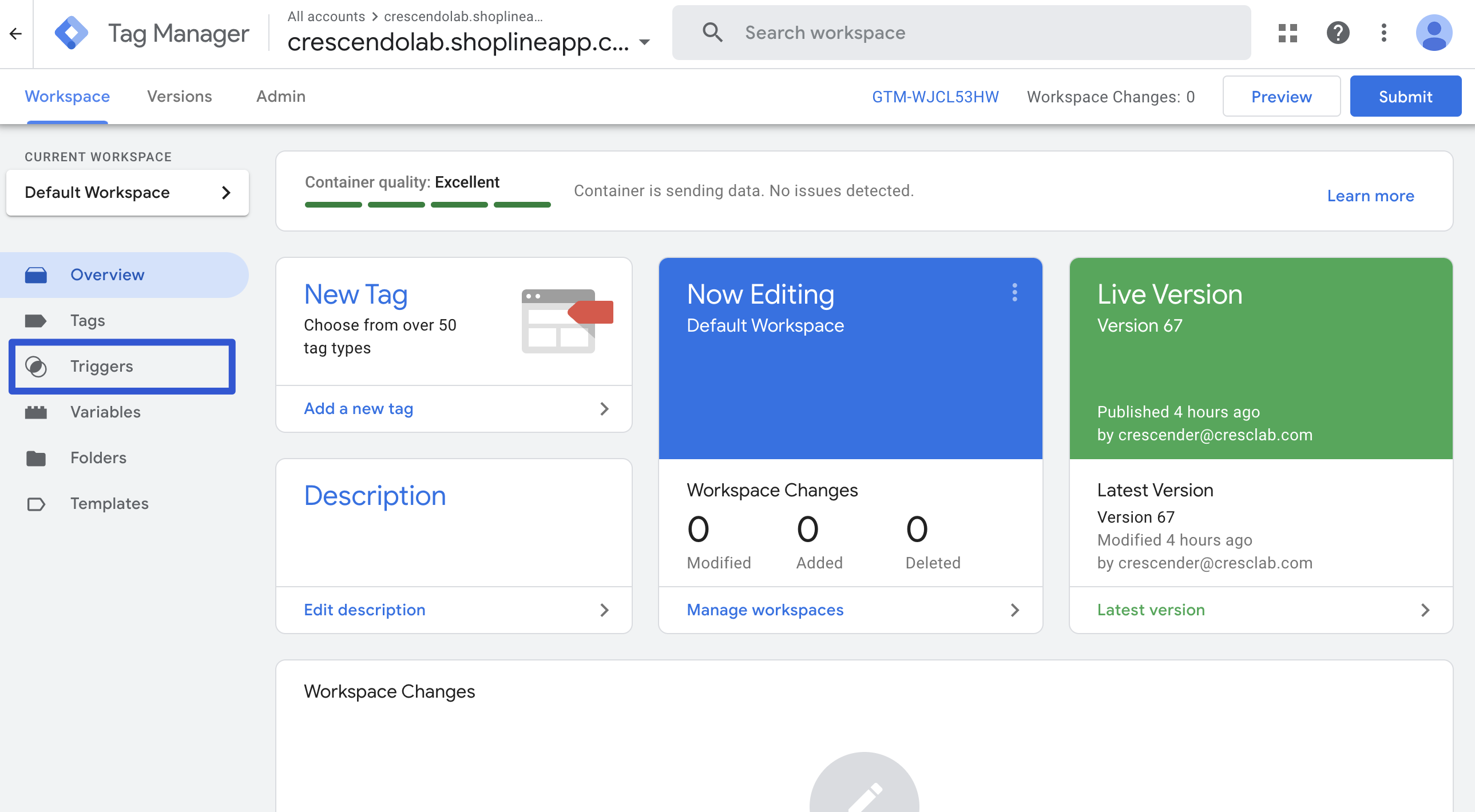Click the back arrow icon
The width and height of the screenshot is (1475, 812).
(15, 34)
